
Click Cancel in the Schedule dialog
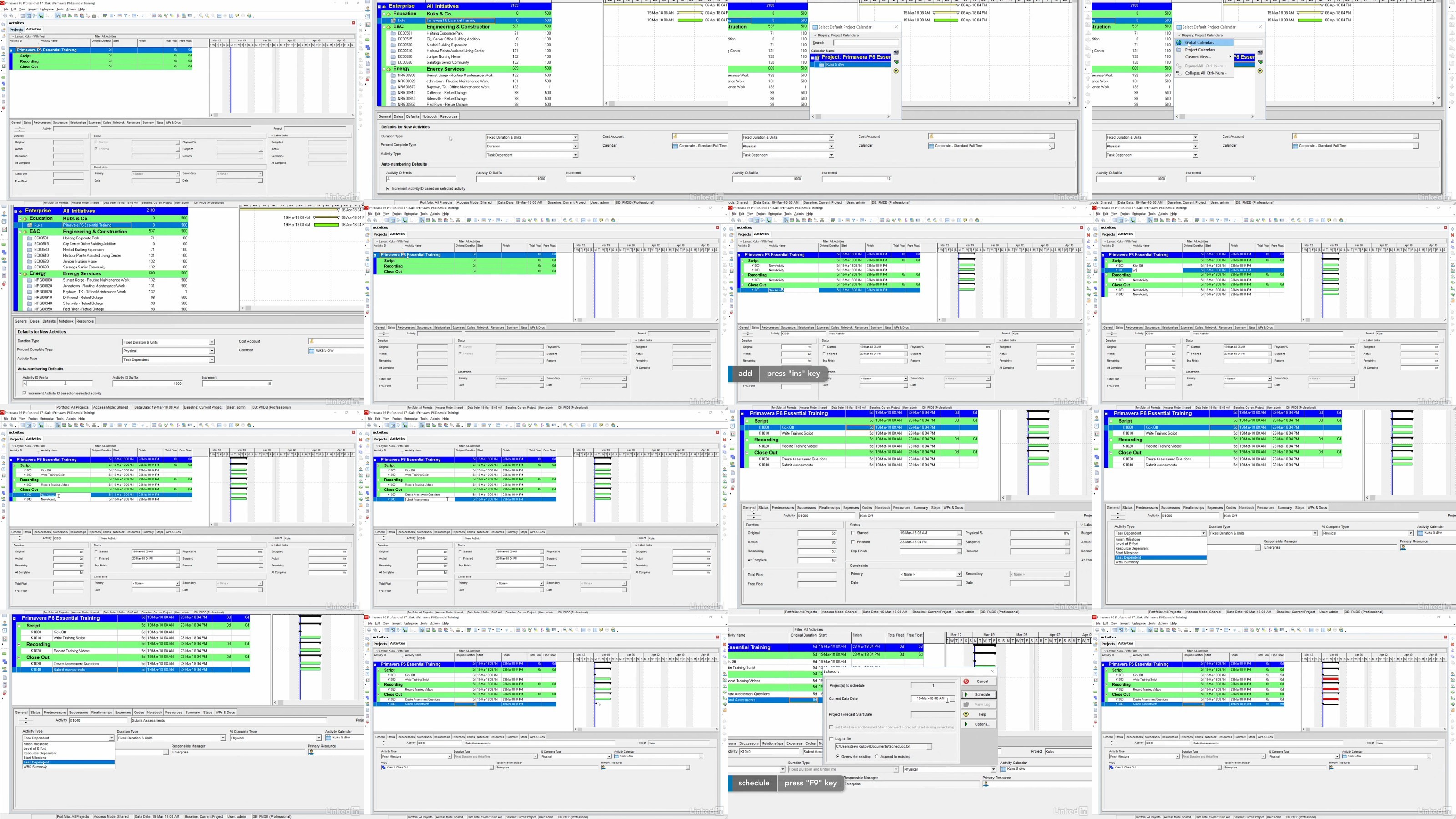[x=978, y=681]
